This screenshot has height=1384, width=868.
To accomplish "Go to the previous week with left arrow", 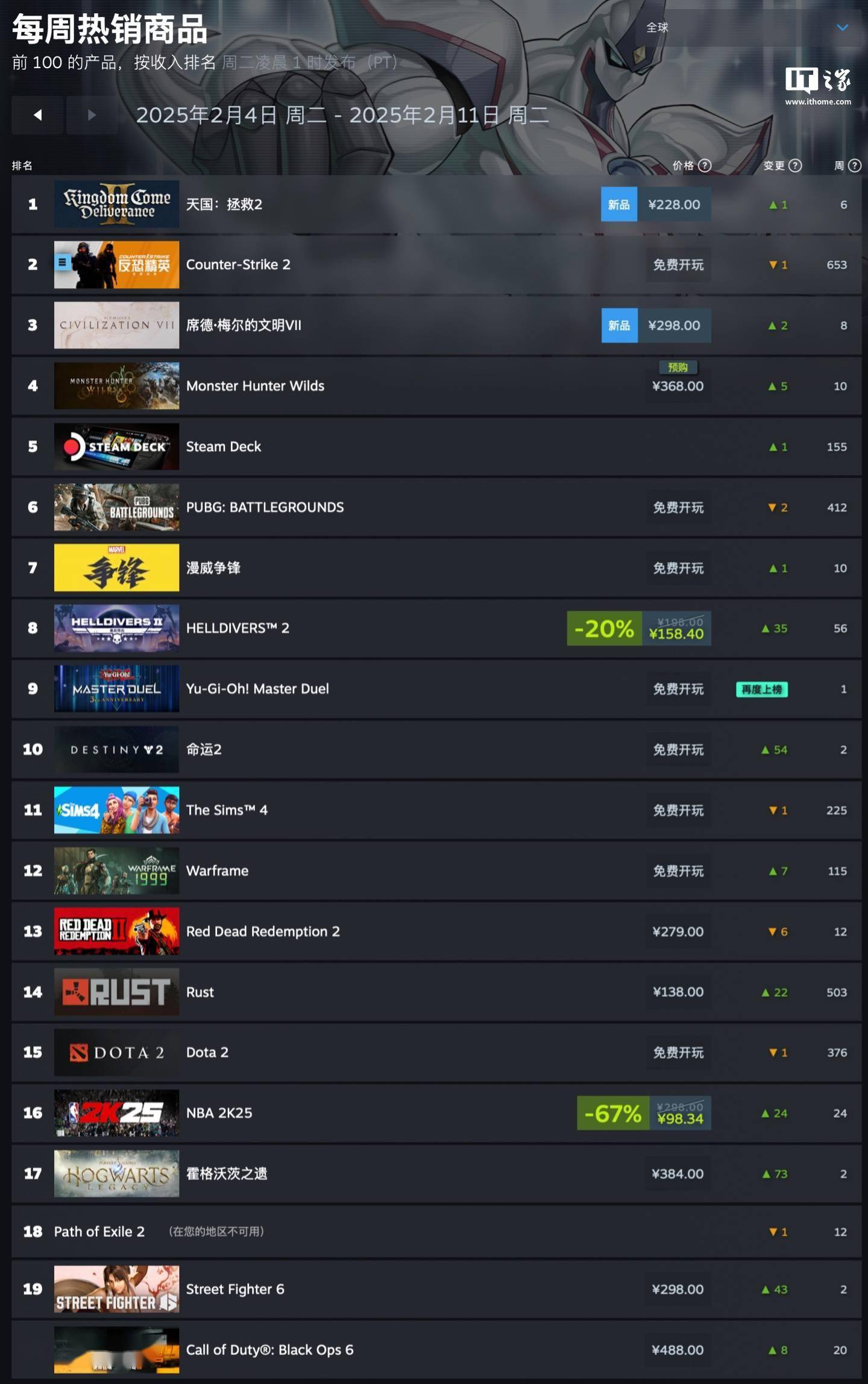I will pyautogui.click(x=37, y=115).
